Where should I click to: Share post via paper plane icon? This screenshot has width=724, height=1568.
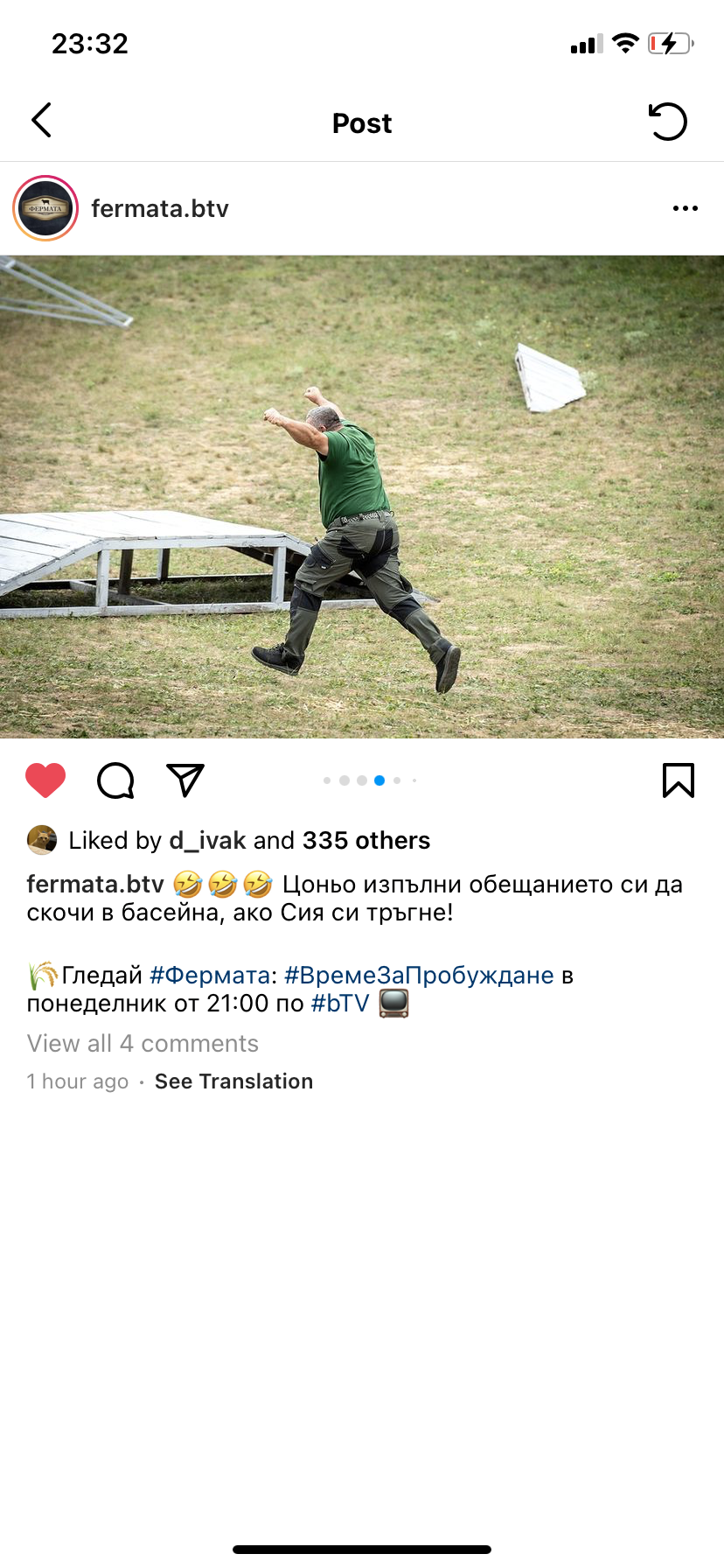(185, 780)
